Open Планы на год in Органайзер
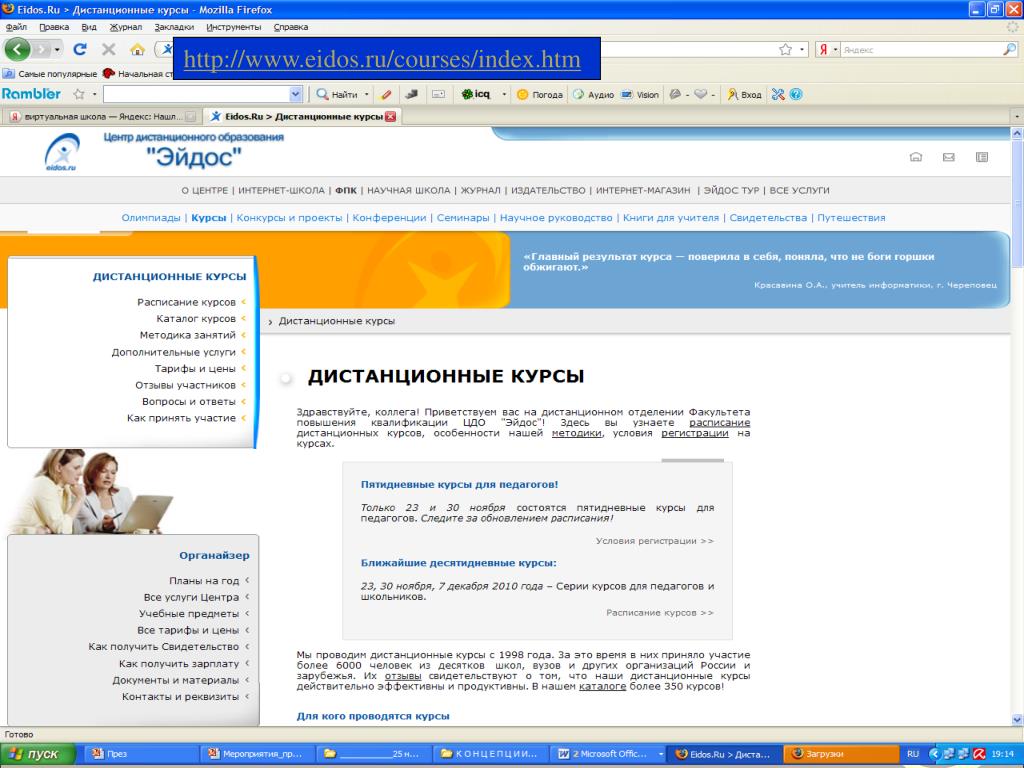Image resolution: width=1024 pixels, height=768 pixels. click(204, 581)
